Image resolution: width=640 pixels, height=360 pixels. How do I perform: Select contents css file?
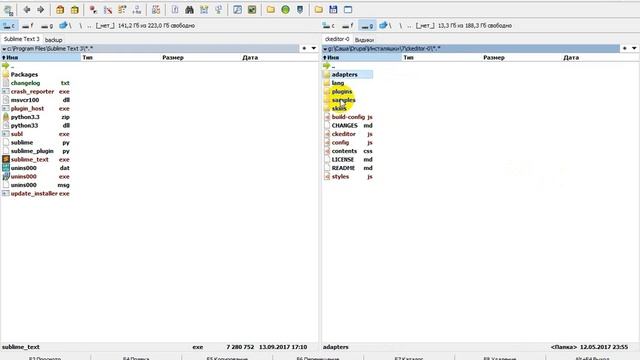(348, 151)
